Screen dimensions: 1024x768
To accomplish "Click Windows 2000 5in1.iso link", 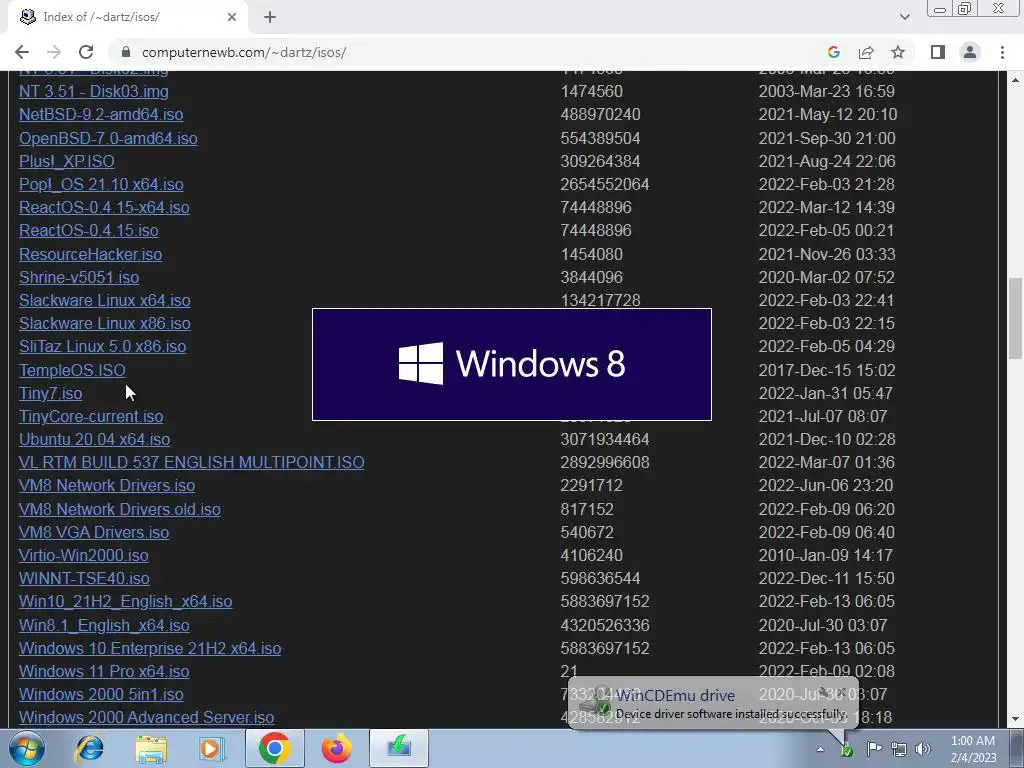I will pos(101,694).
